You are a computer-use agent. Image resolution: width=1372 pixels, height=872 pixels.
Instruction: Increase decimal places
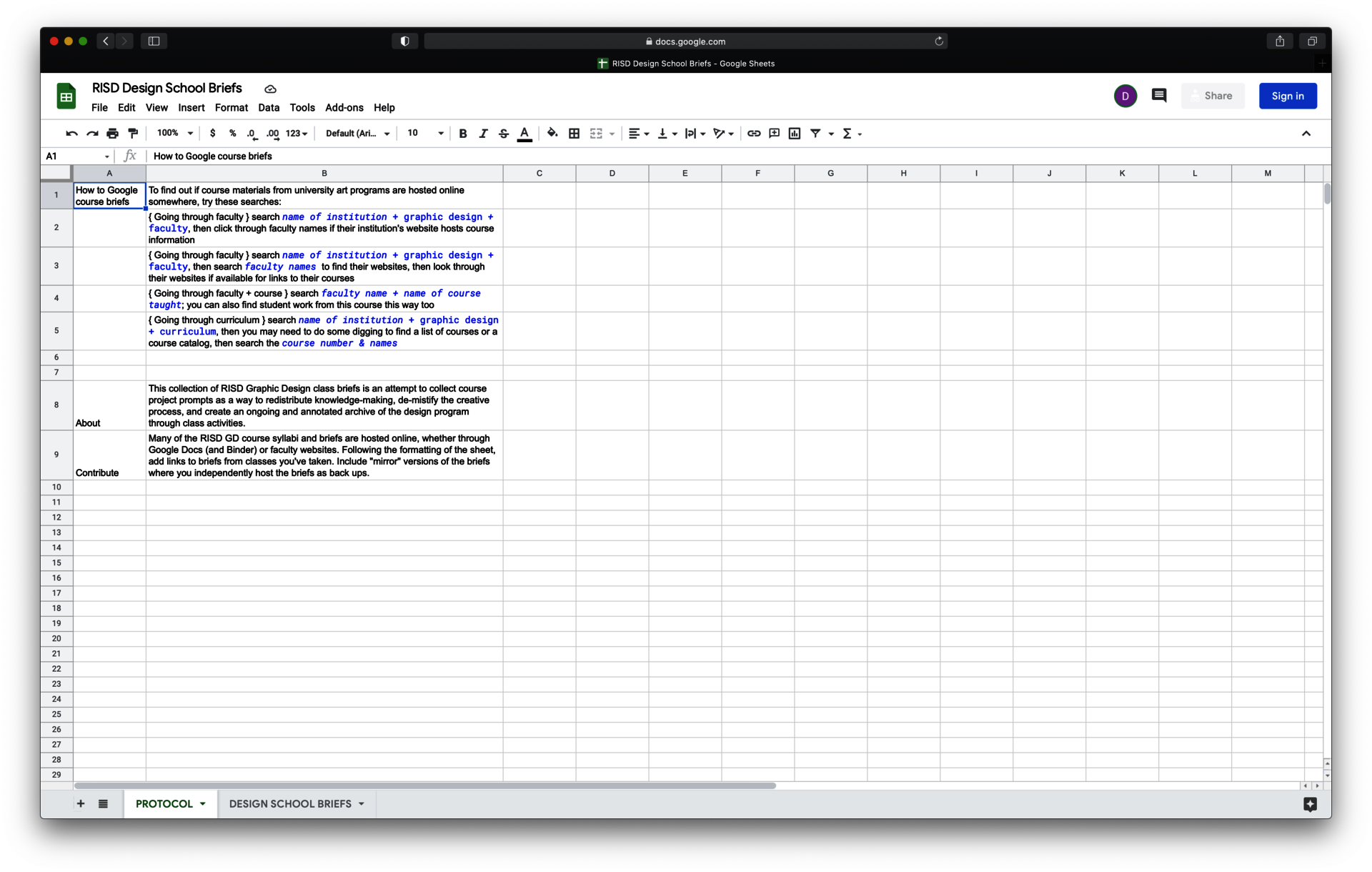click(272, 134)
